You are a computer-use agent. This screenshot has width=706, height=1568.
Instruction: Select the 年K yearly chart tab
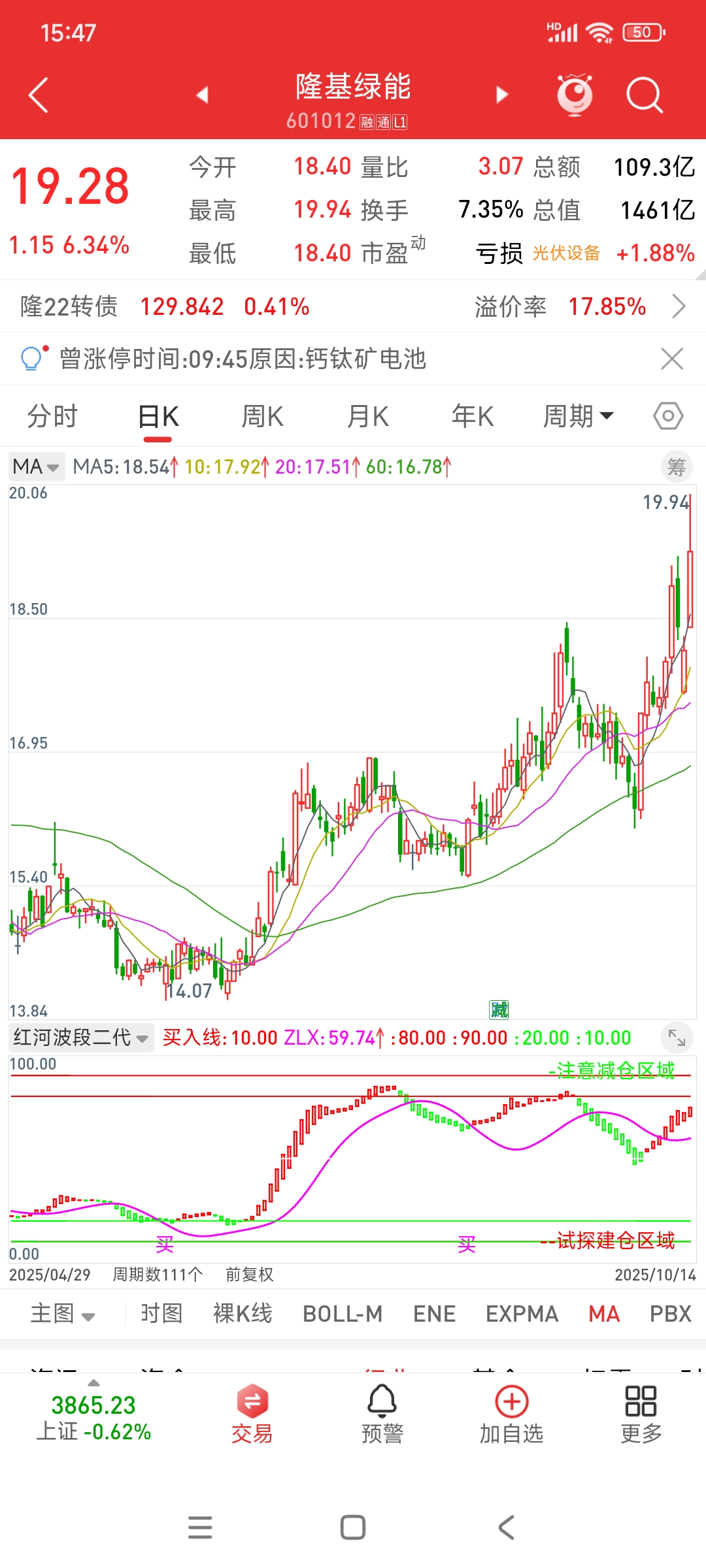473,416
